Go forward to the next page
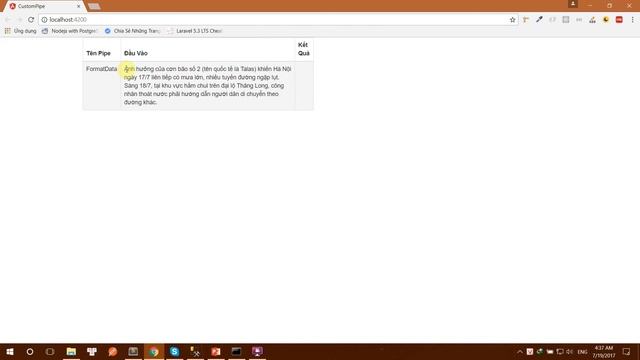640x360 pixels. (19, 20)
